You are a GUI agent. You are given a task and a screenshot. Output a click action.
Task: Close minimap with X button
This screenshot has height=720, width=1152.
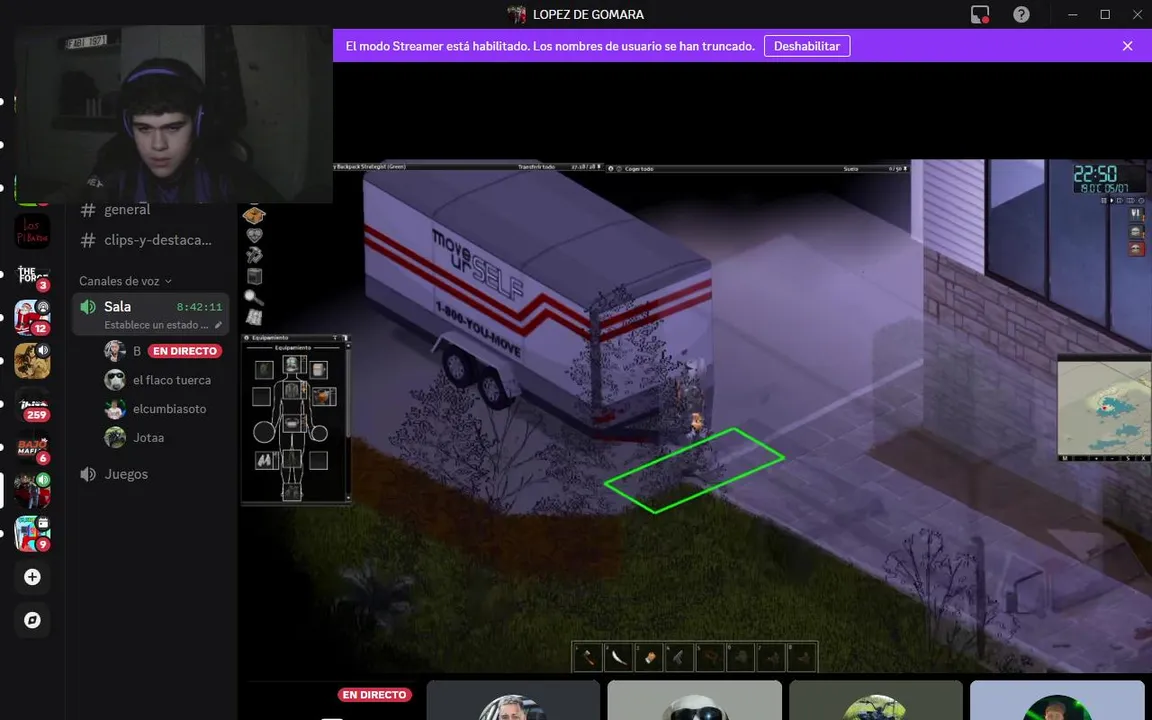pos(1143,458)
